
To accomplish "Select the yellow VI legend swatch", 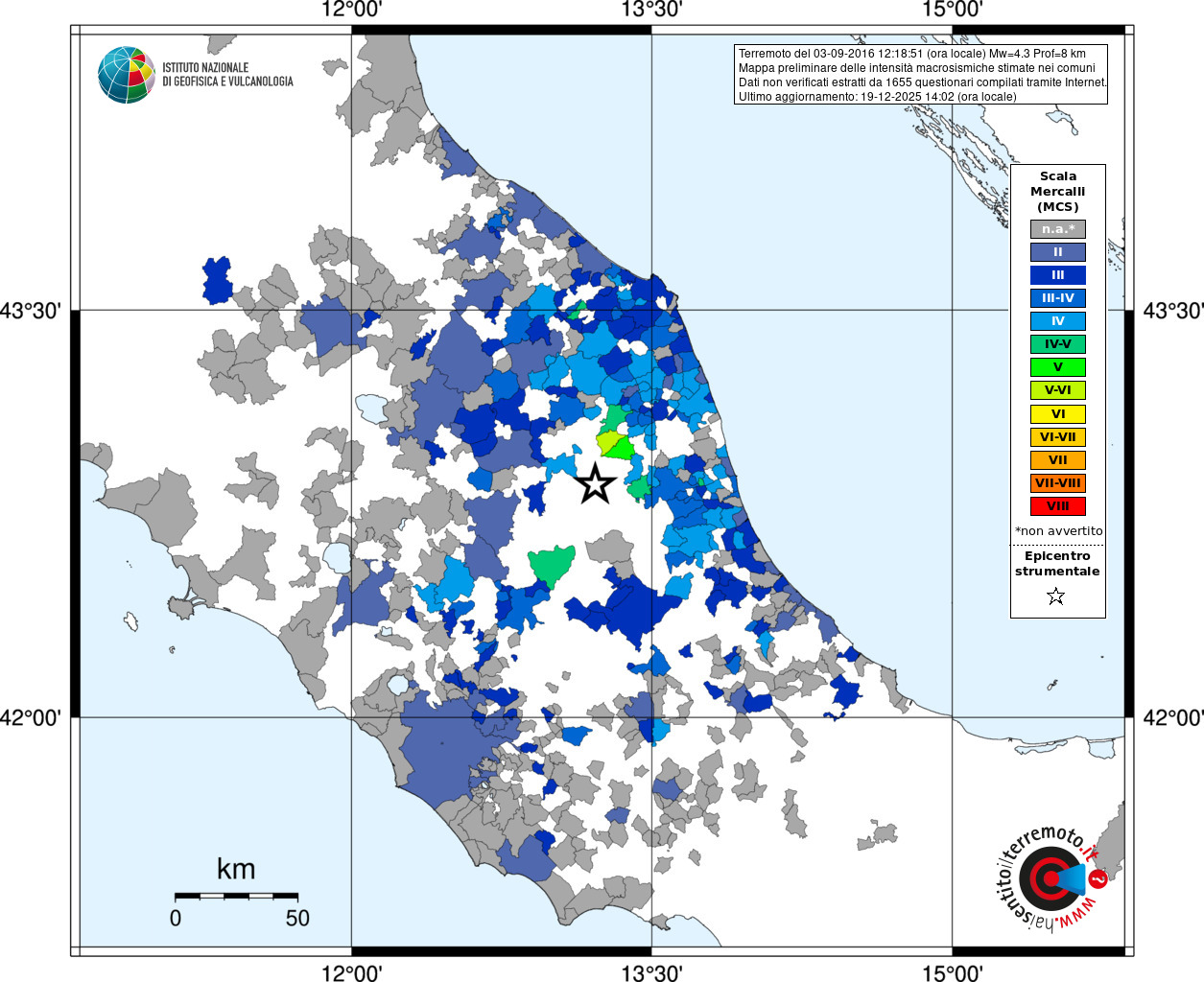I will 1058,414.
